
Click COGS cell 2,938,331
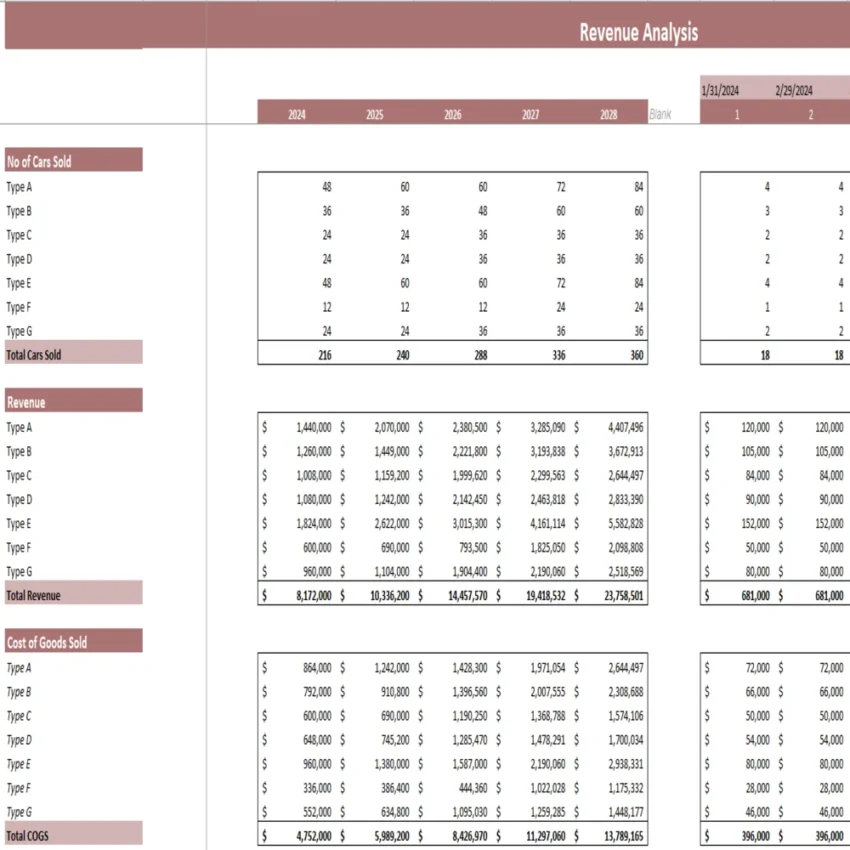pyautogui.click(x=626, y=764)
